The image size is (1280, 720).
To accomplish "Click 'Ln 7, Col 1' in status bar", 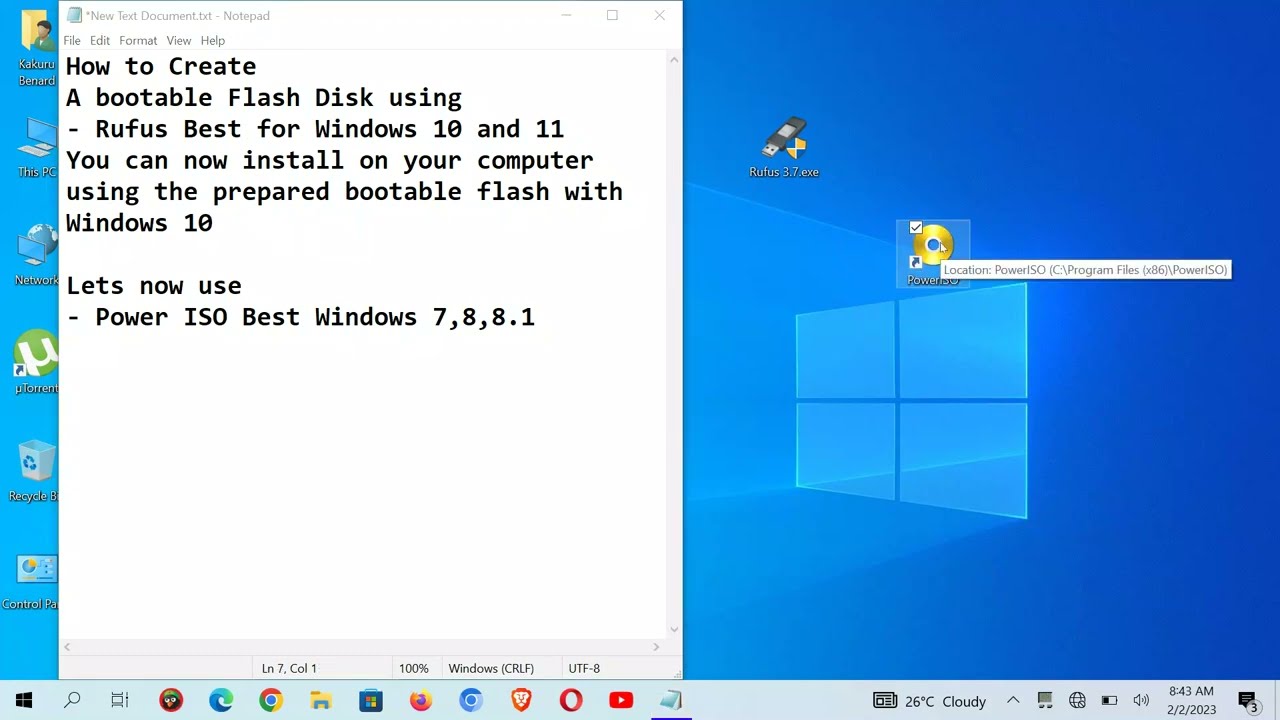I will tap(289, 668).
